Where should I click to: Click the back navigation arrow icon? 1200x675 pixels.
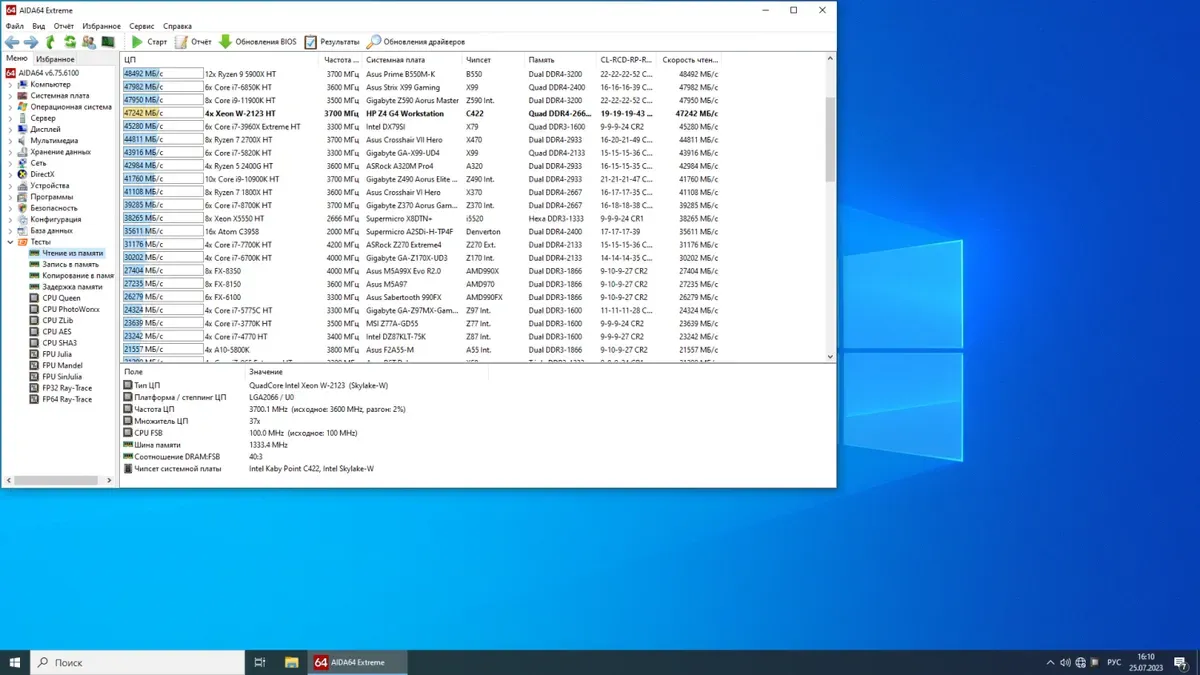pos(12,42)
